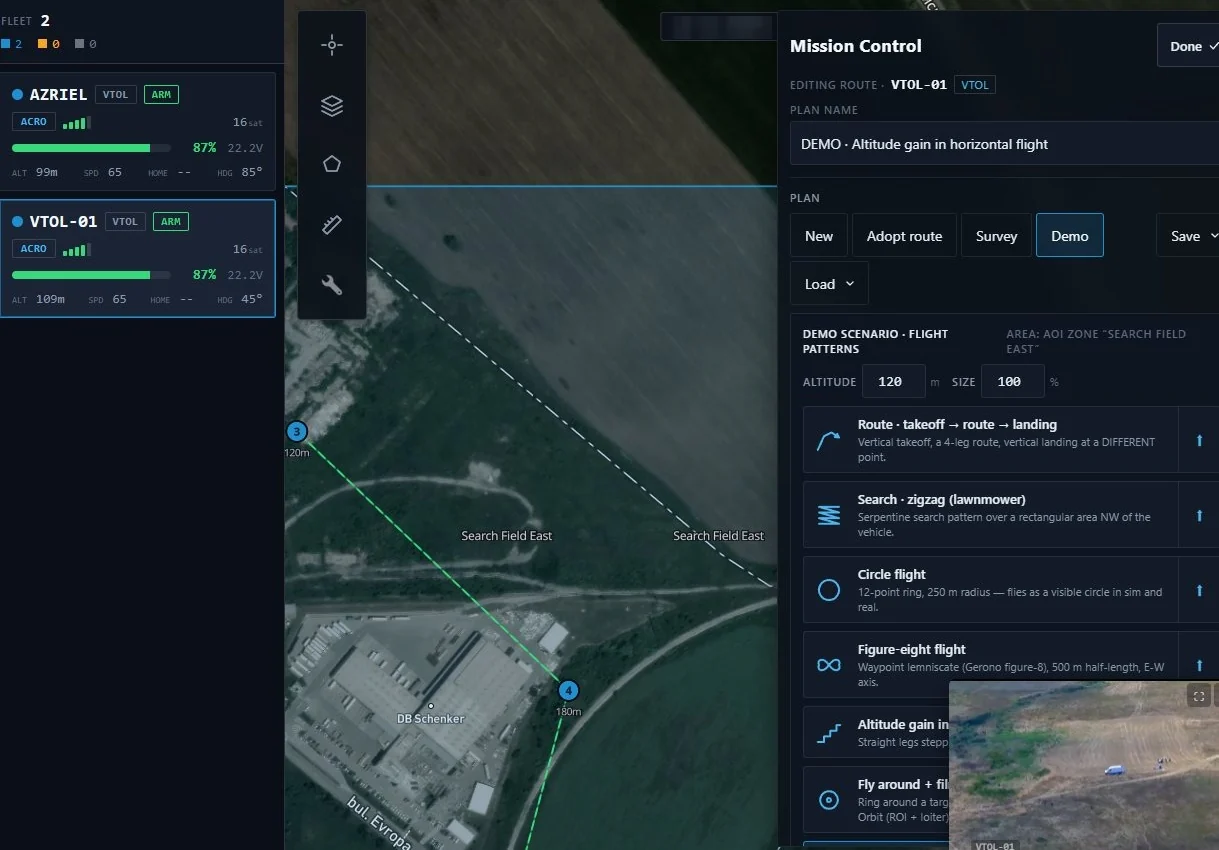This screenshot has height=850, width=1219.
Task: Click VTOL-01 signal strength bars
Action: click(76, 250)
